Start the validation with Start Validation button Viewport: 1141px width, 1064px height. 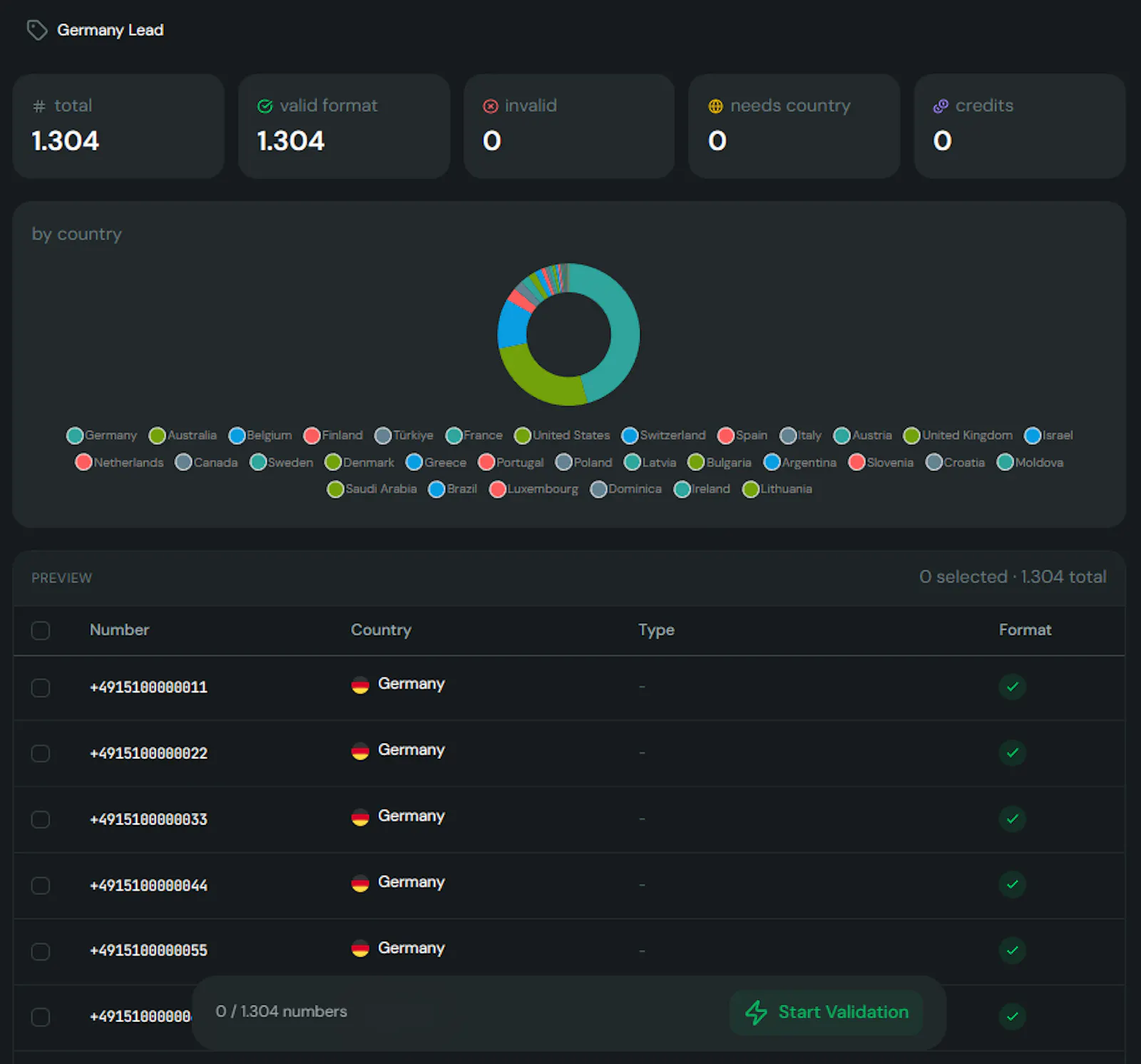coord(827,1013)
